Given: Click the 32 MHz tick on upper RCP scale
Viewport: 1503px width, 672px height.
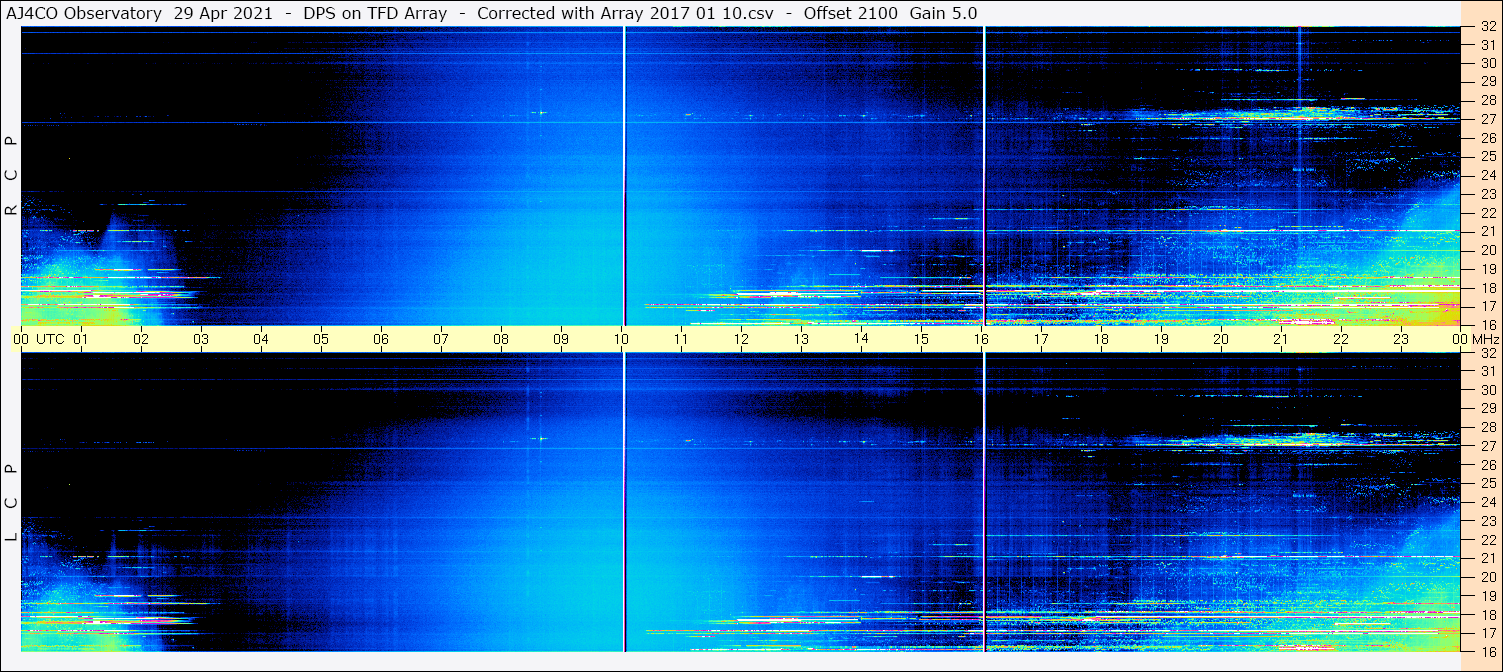Looking at the screenshot, I should [1487, 27].
